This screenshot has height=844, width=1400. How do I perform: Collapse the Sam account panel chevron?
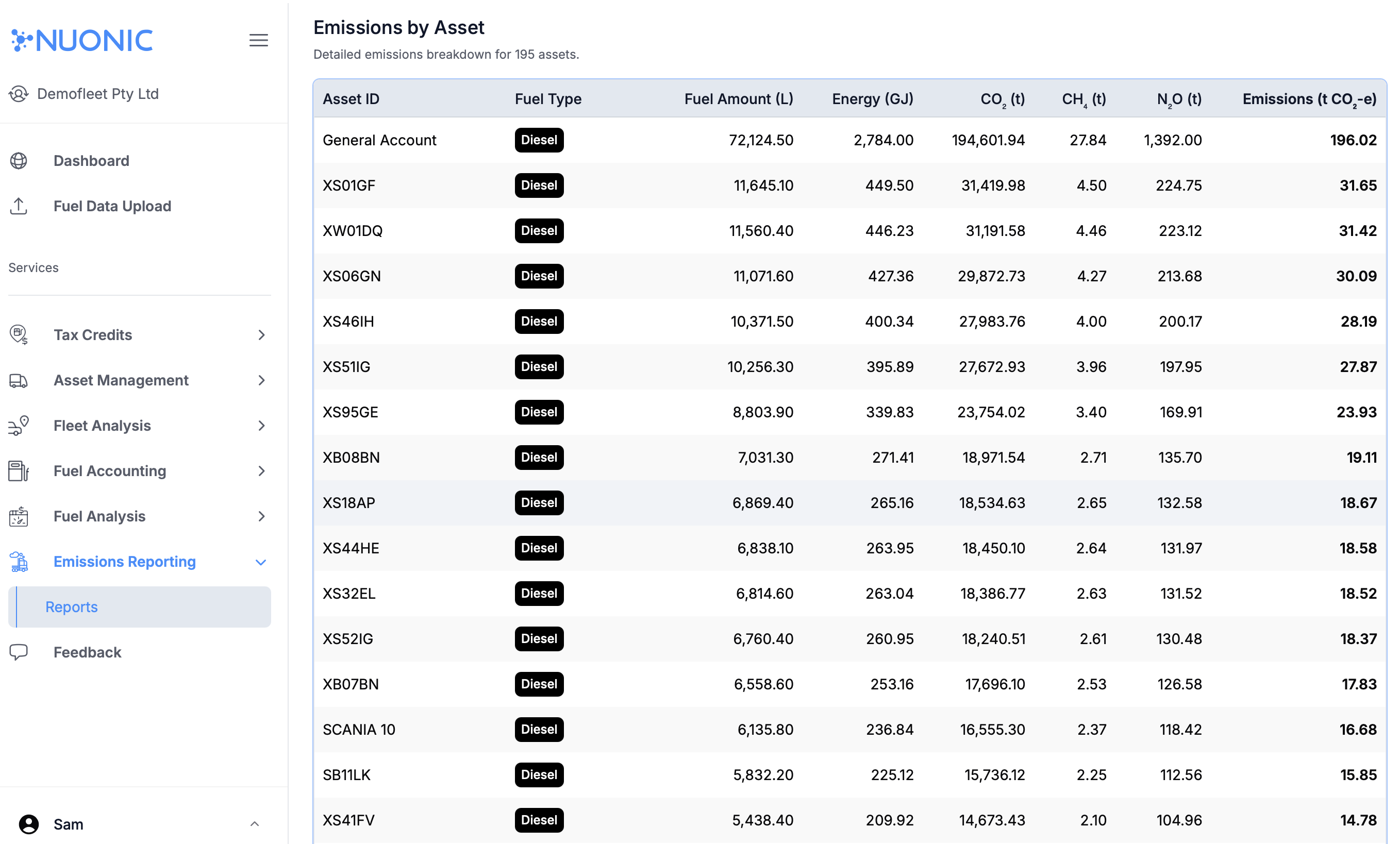point(254,824)
